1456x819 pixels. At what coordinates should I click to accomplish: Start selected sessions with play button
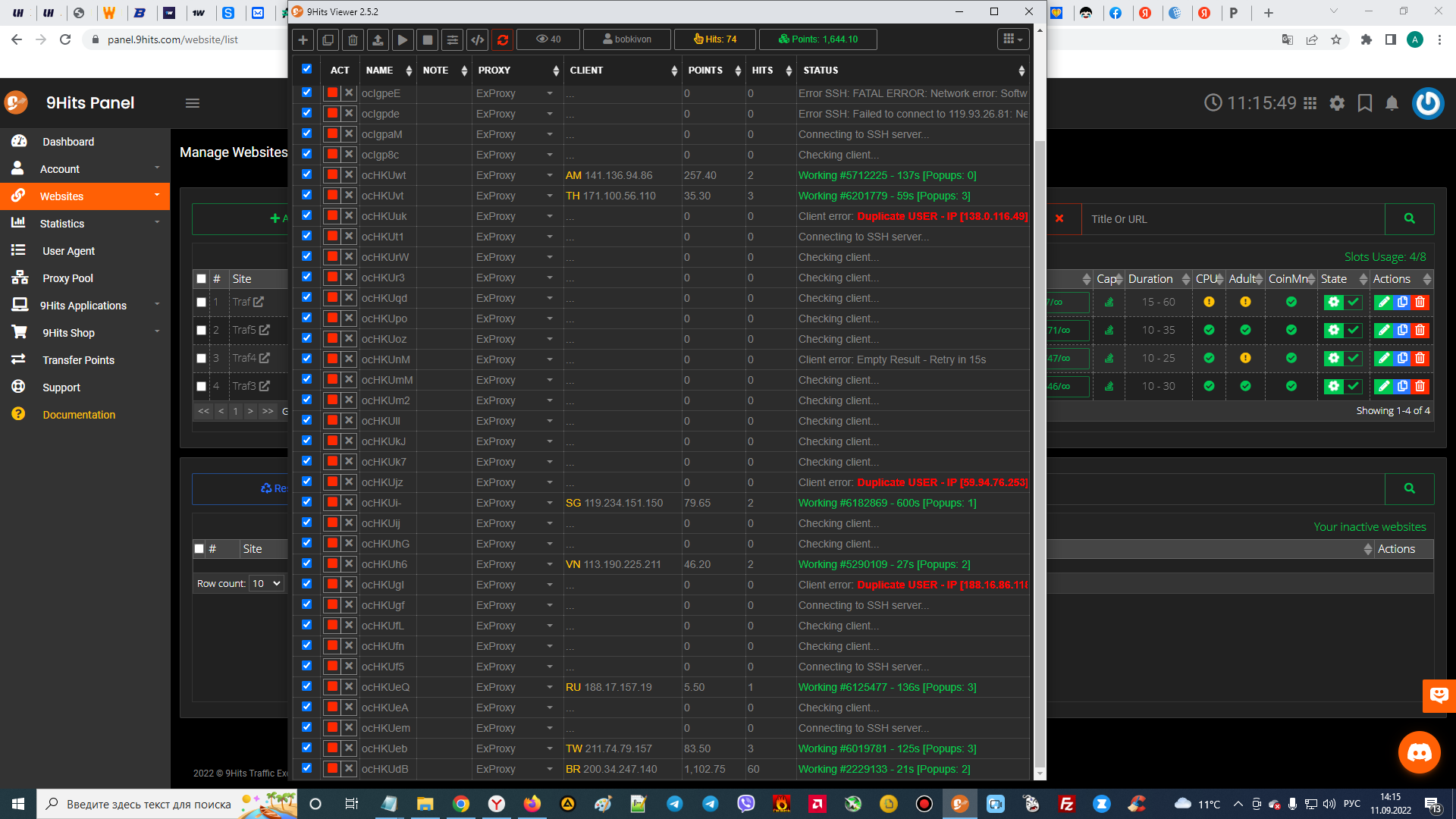pyautogui.click(x=403, y=39)
